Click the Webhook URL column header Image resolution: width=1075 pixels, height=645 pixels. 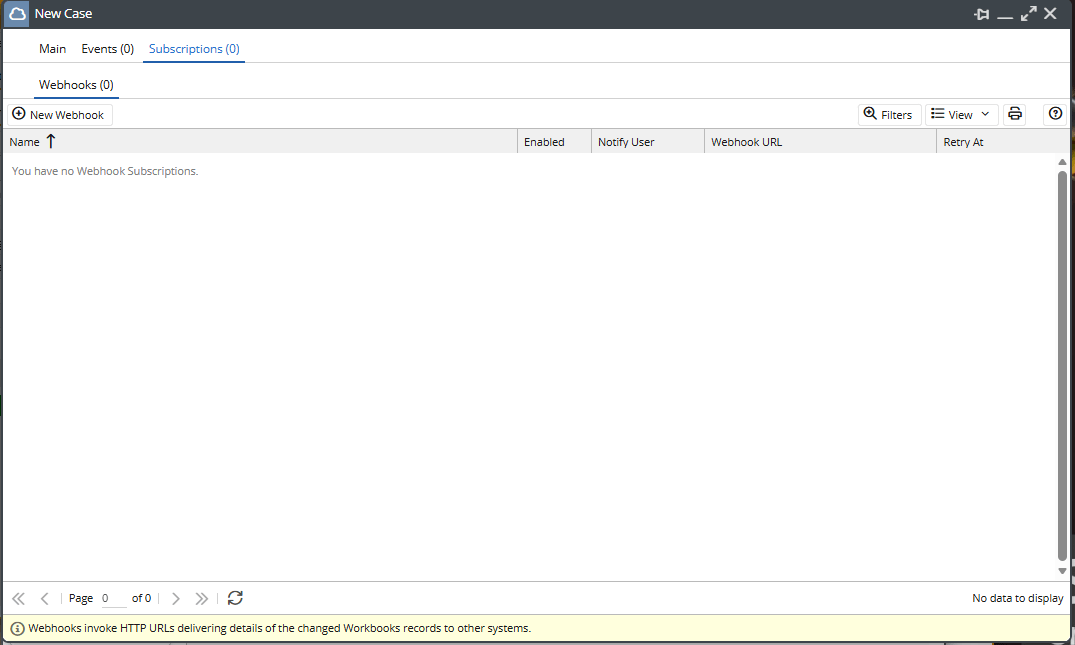(747, 142)
